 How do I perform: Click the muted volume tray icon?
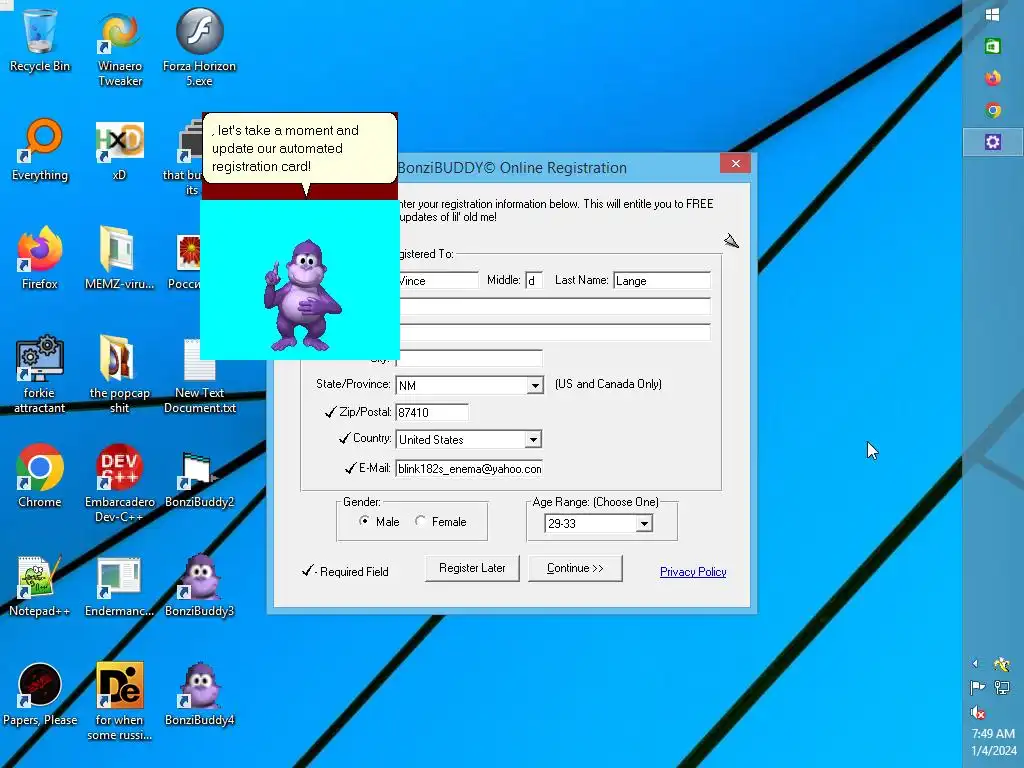[978, 712]
